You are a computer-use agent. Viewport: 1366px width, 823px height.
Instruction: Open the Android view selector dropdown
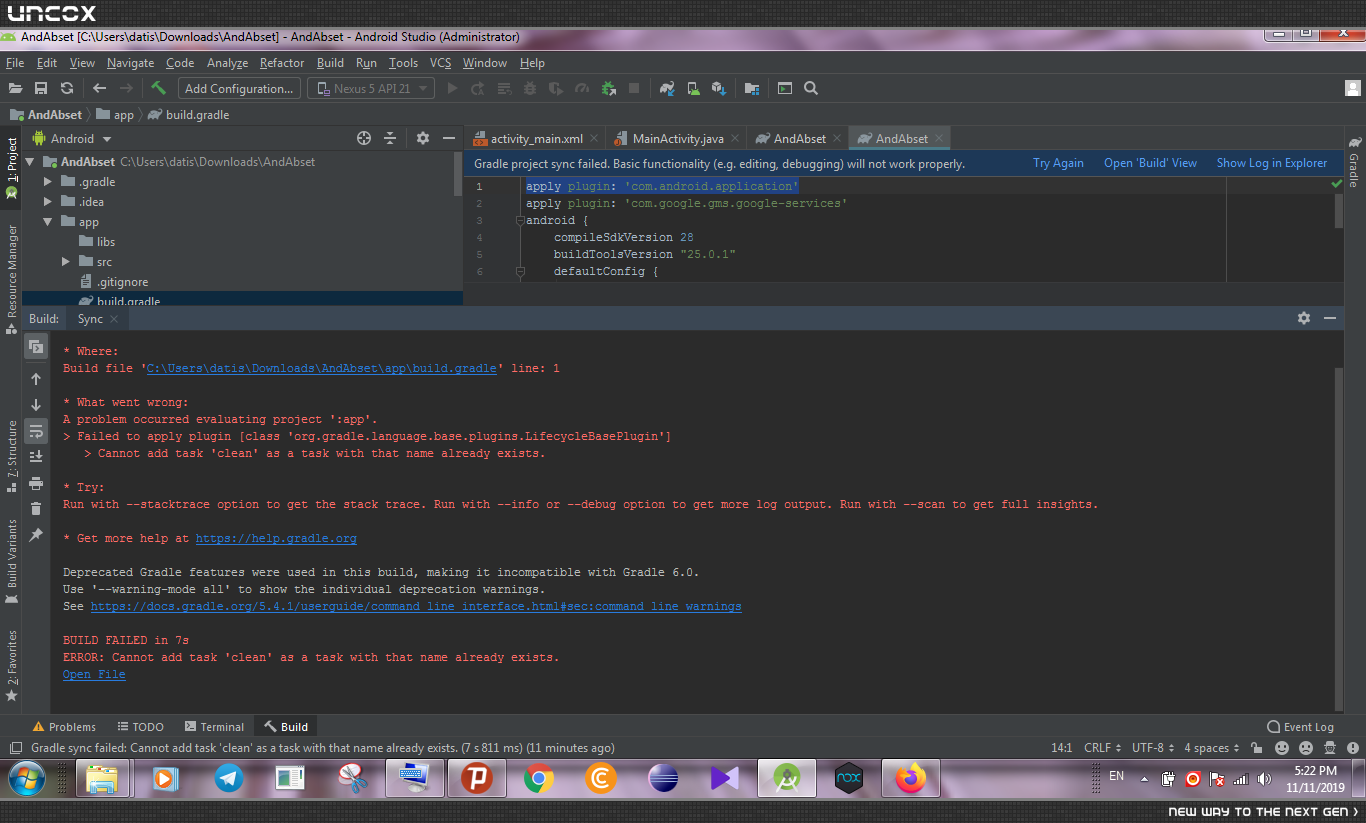coord(72,139)
